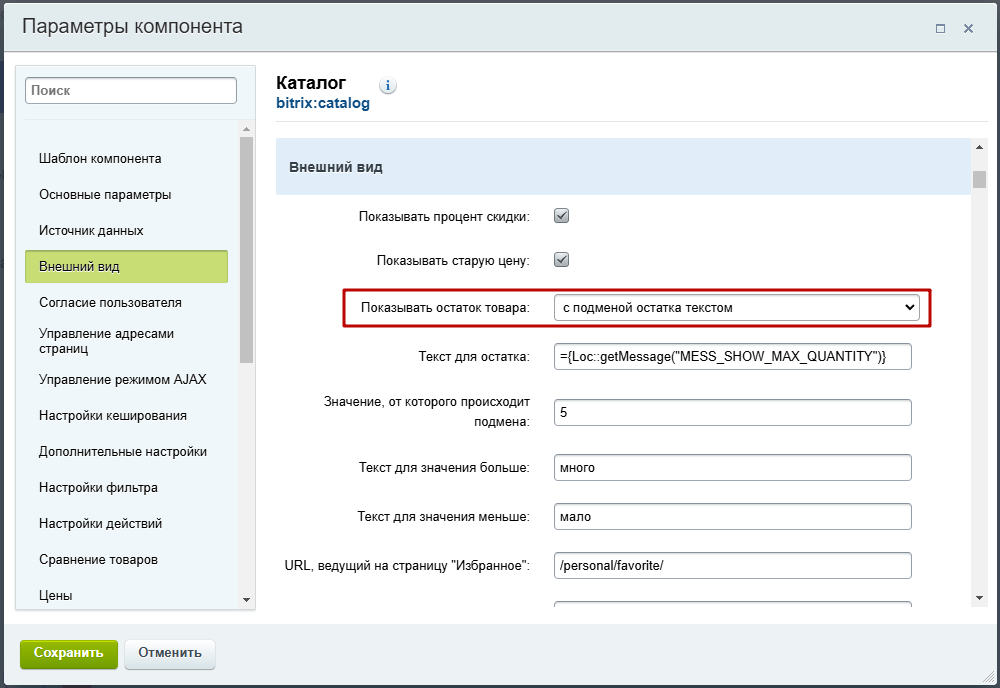Select Цены in sidebar
The height and width of the screenshot is (688, 1000).
click(55, 596)
